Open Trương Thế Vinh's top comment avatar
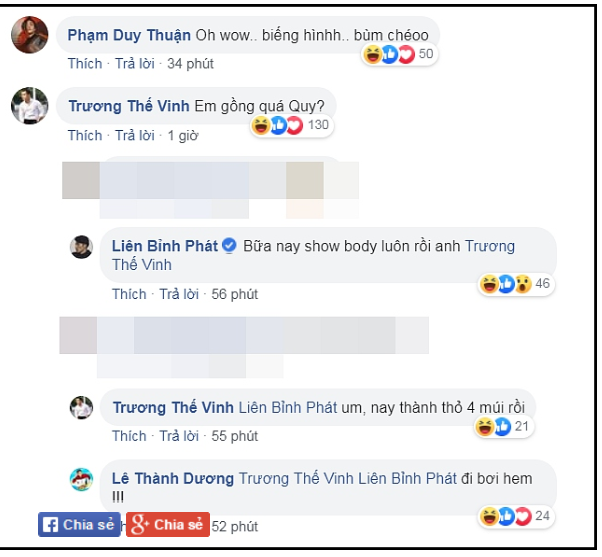The width and height of the screenshot is (602, 557). click(x=30, y=106)
